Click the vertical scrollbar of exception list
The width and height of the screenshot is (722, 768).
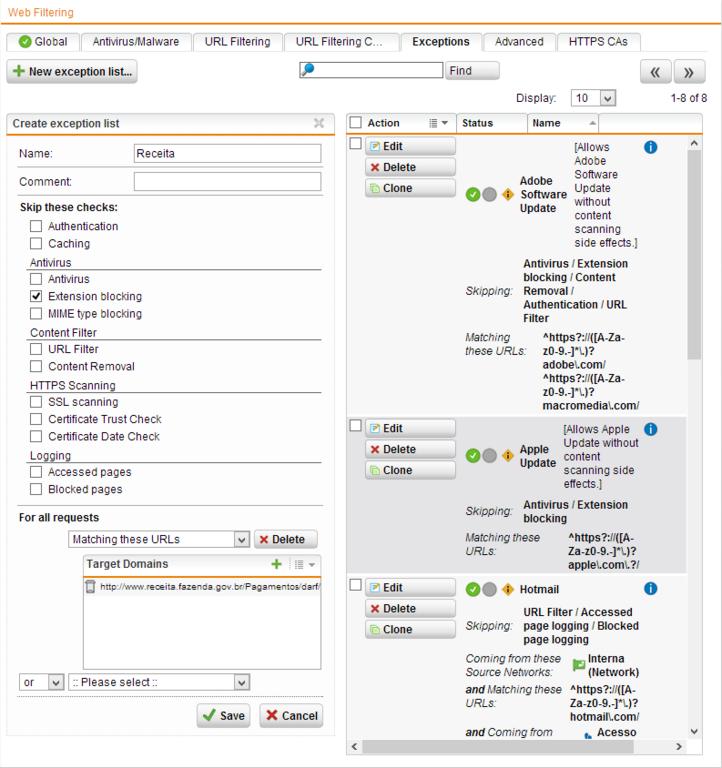694,255
